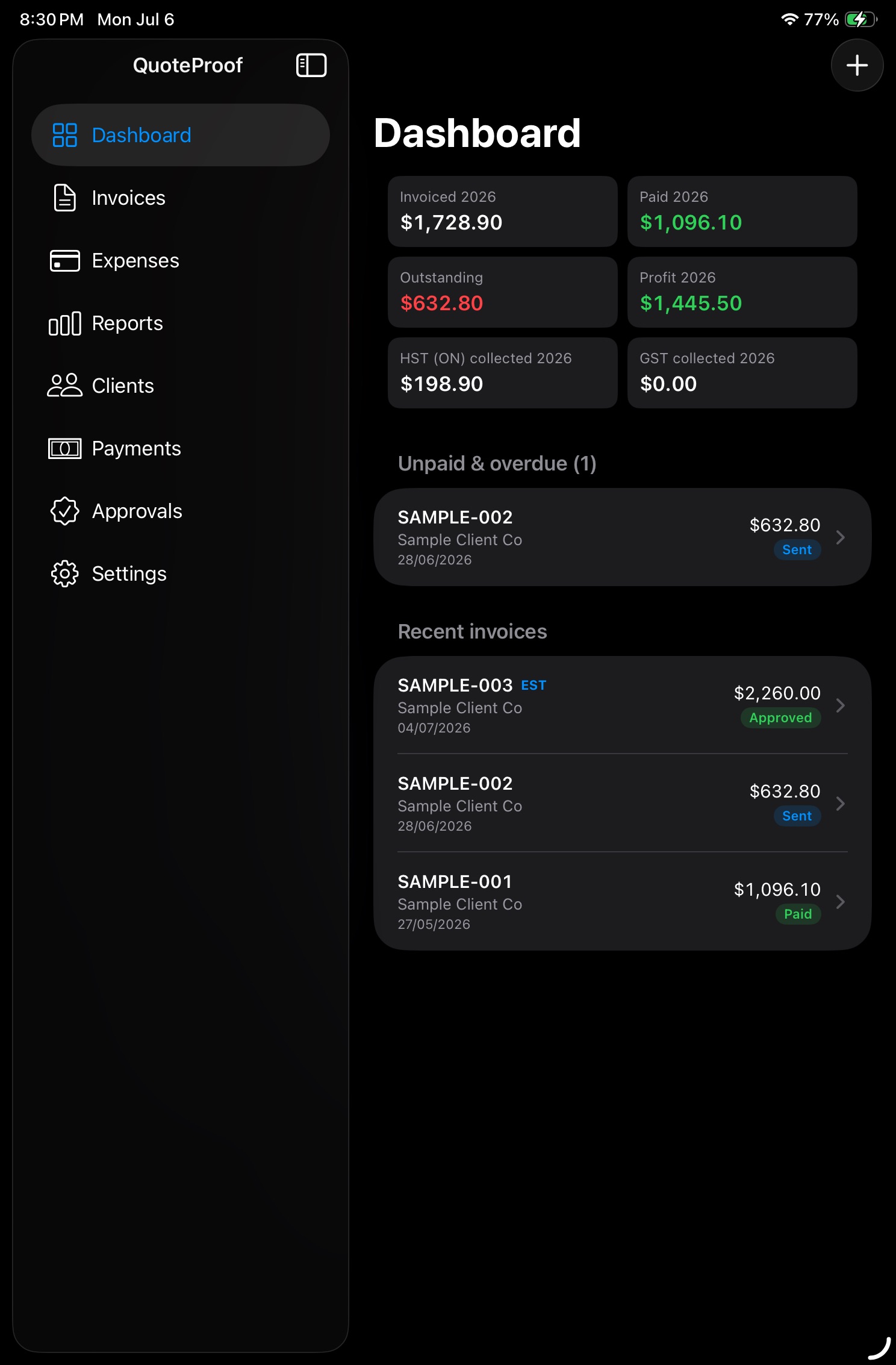This screenshot has height=1365, width=896.
Task: Go to Invoices section
Action: pyautogui.click(x=181, y=198)
